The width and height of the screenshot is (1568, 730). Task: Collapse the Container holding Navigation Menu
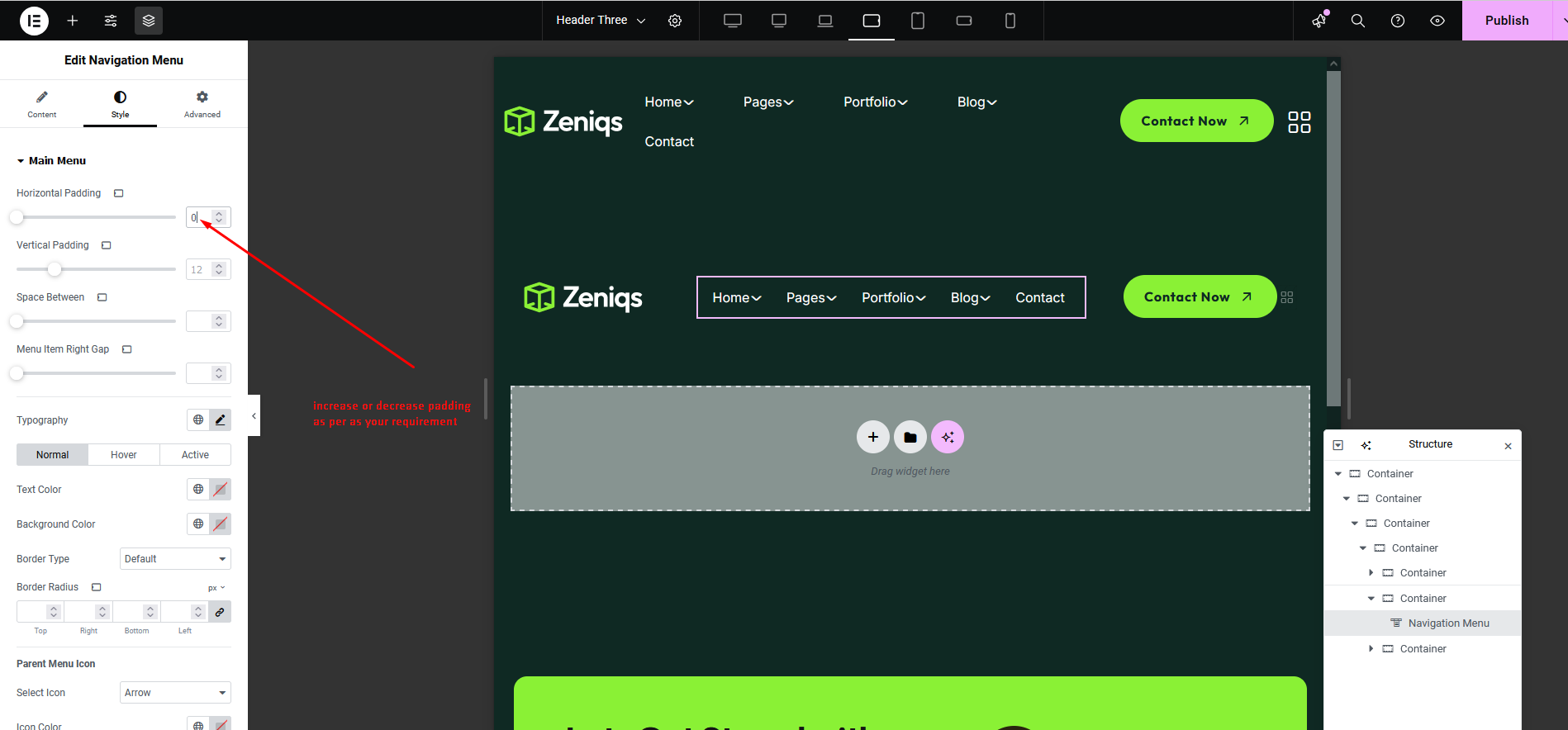[1371, 599]
